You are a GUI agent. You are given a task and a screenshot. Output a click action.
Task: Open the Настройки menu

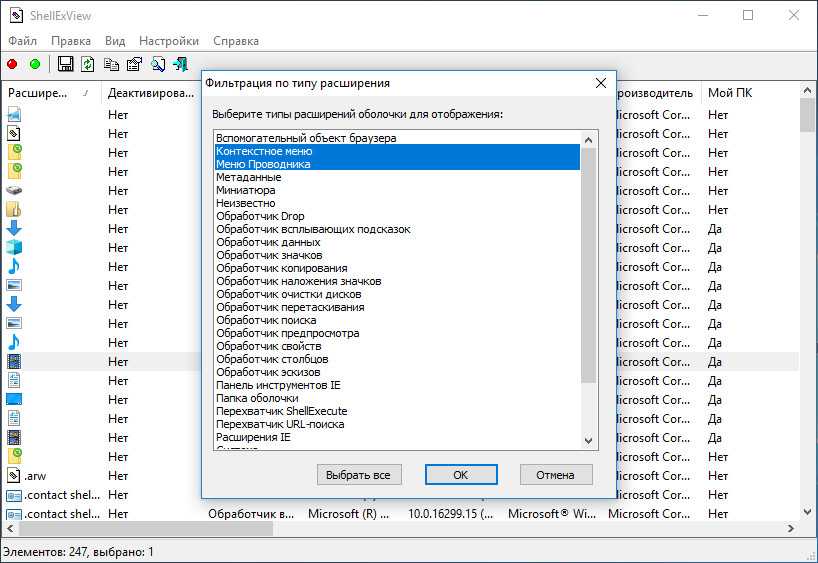(x=169, y=41)
